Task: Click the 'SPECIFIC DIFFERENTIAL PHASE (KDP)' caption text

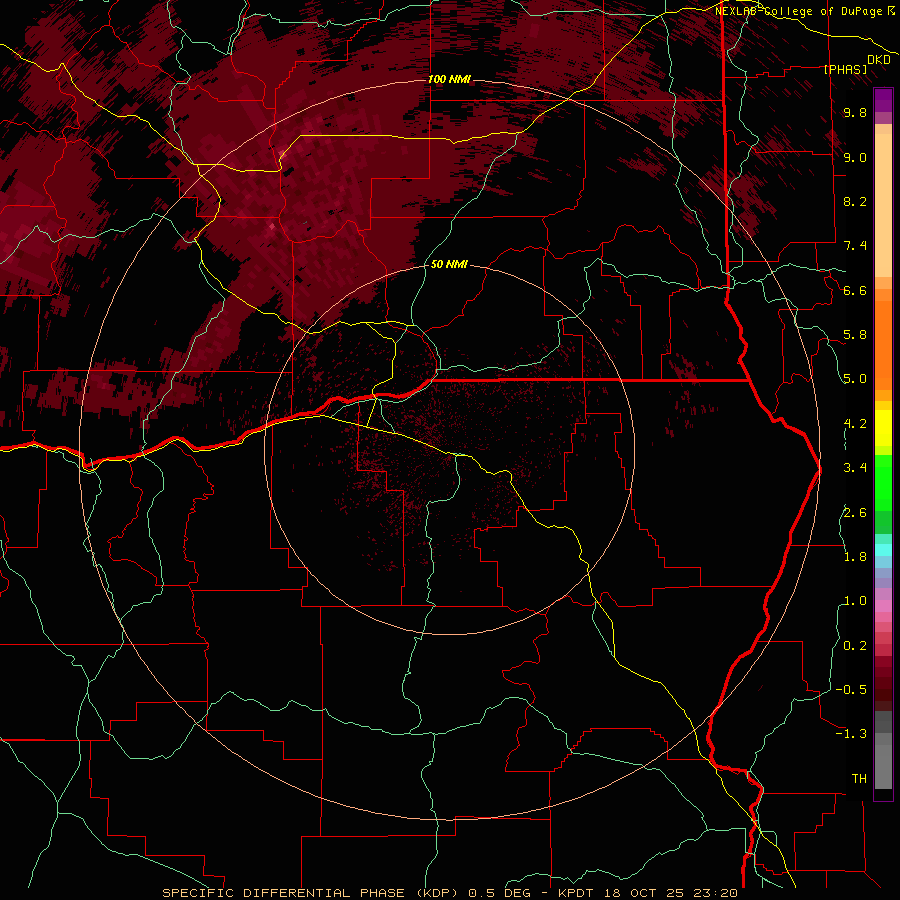Action: tap(310, 893)
